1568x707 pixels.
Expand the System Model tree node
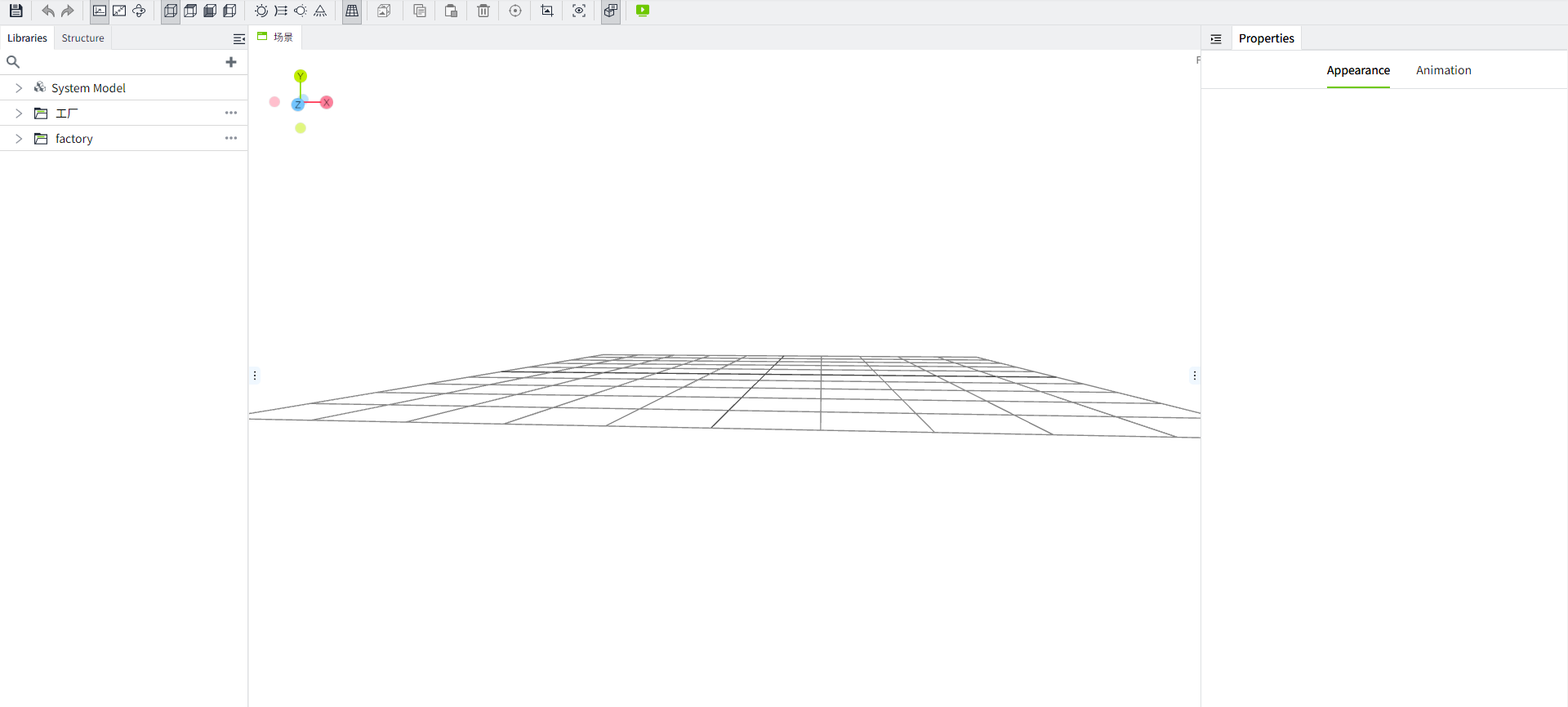tap(19, 88)
